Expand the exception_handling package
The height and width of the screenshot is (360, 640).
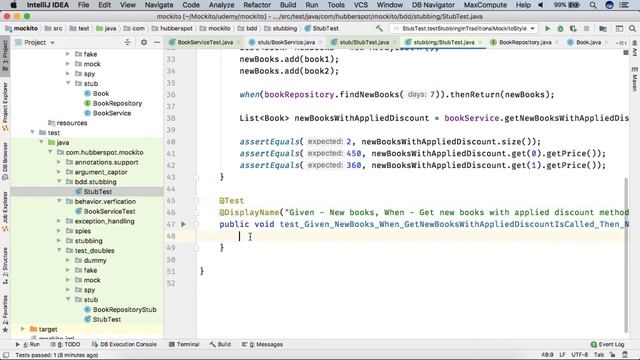59,221
